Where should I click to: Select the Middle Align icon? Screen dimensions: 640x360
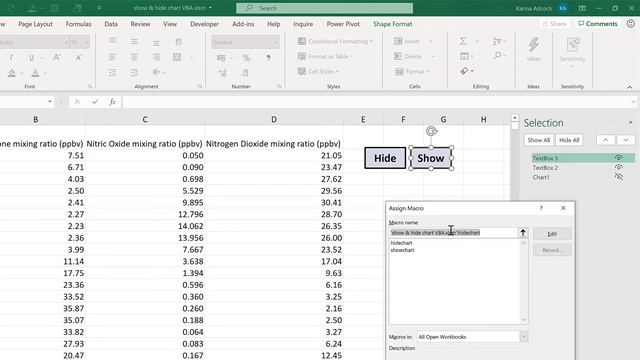point(134,42)
